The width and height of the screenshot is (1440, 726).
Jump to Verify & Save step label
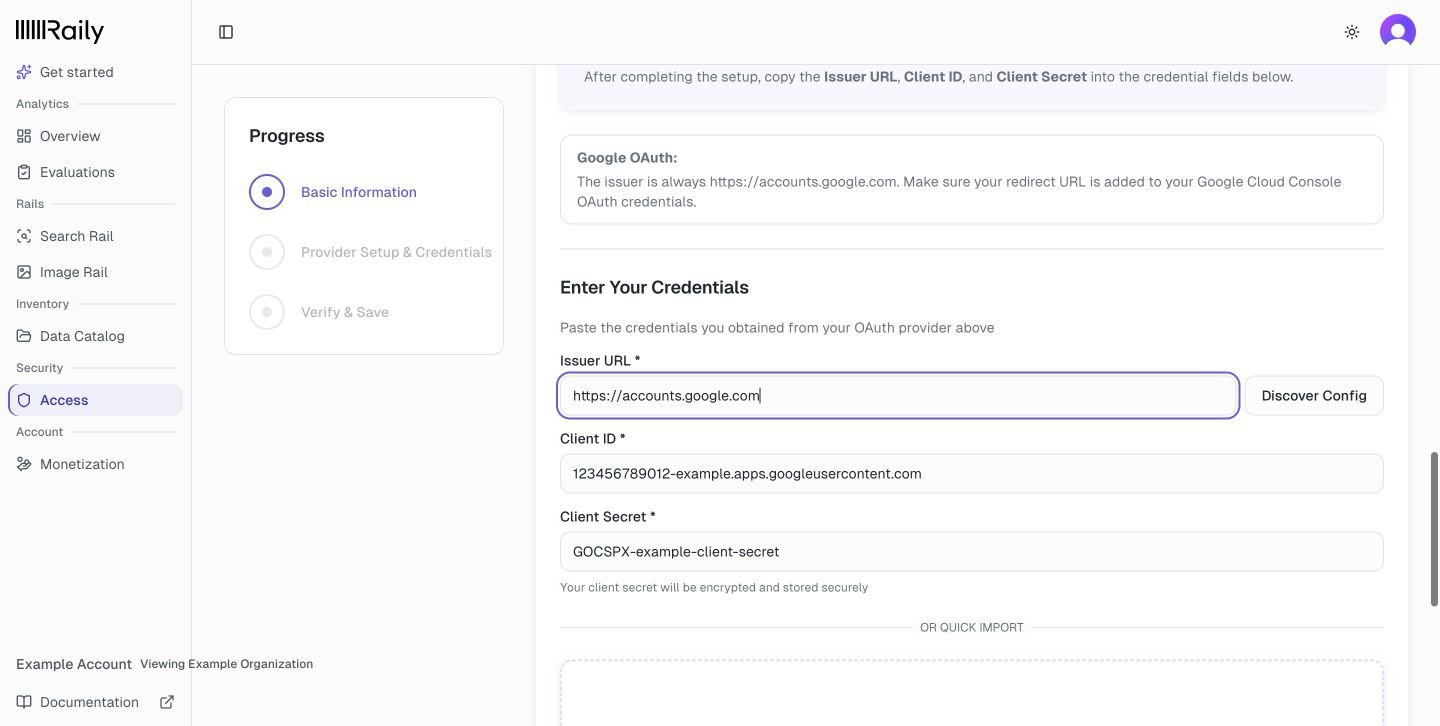point(345,312)
